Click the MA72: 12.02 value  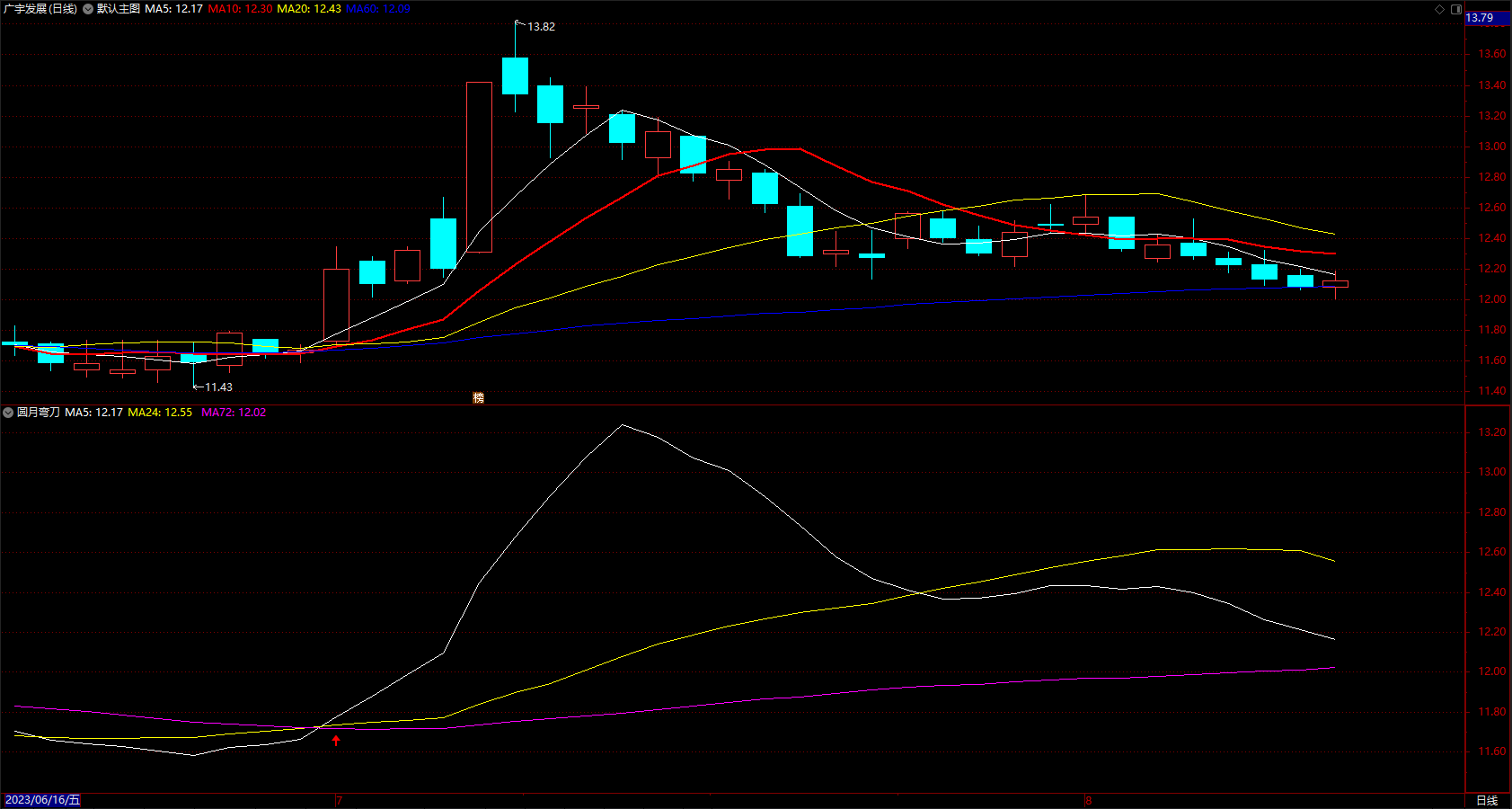pos(234,413)
